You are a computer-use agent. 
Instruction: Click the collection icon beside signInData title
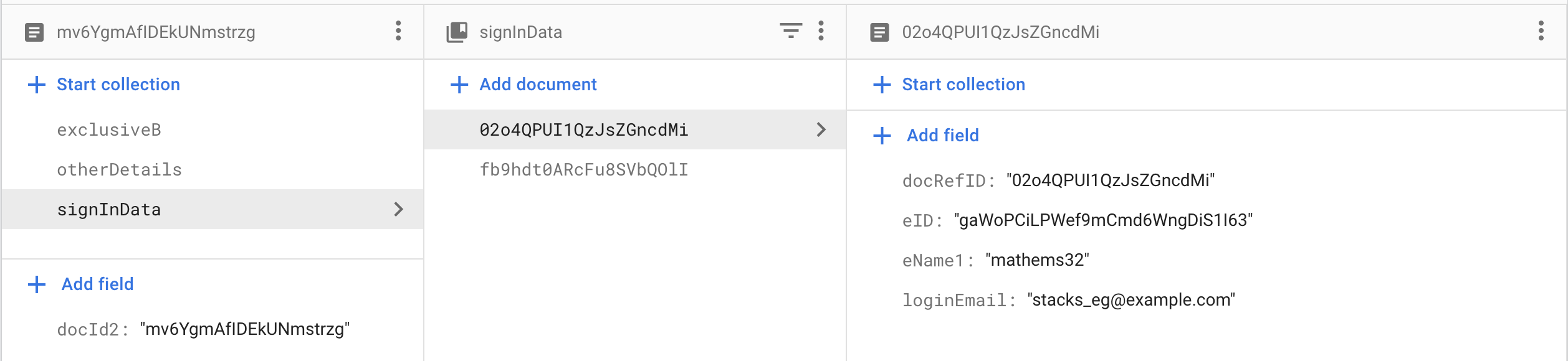pyautogui.click(x=457, y=31)
